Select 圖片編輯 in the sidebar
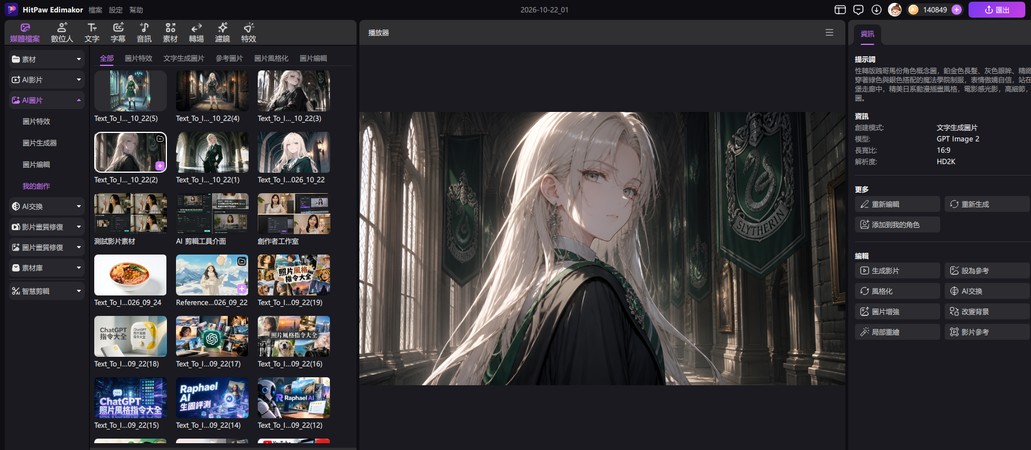The width and height of the screenshot is (1031, 450). coord(36,164)
